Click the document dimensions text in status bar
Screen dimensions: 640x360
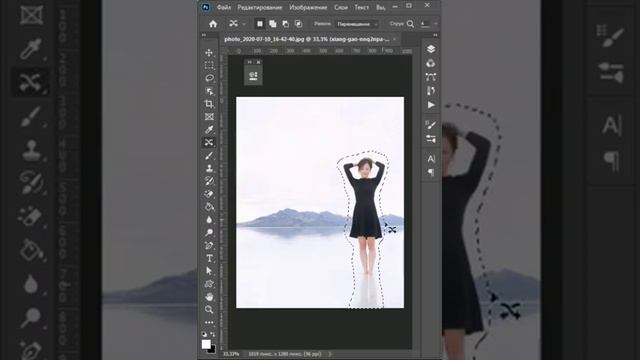284,354
